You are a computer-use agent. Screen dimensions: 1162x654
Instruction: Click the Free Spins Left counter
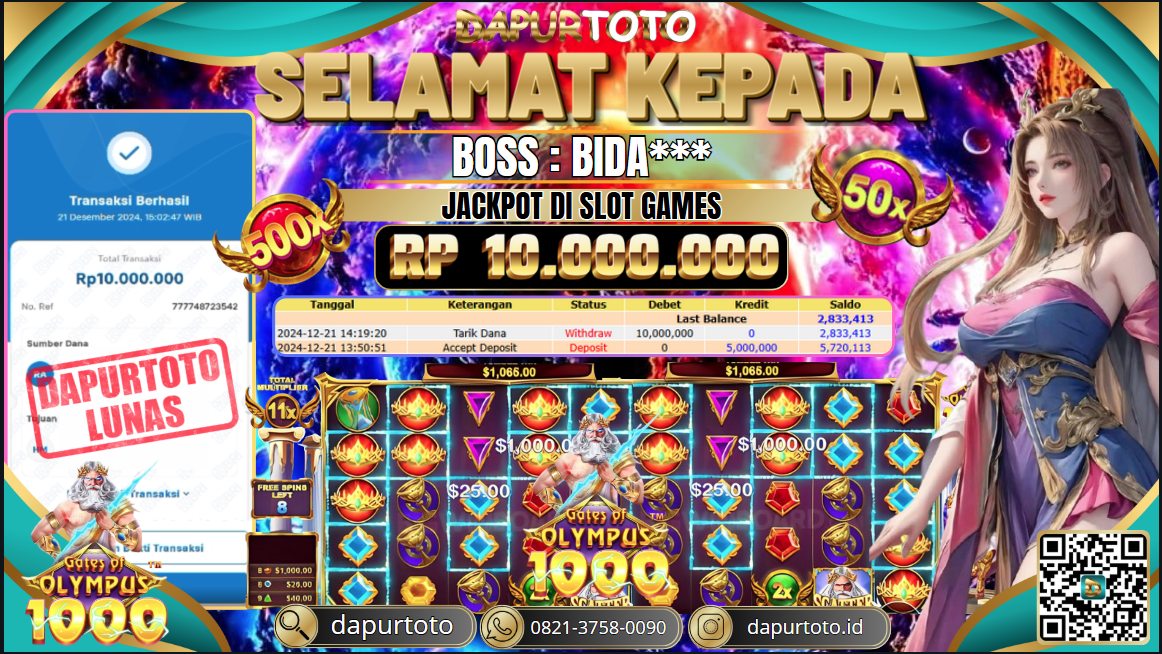282,498
